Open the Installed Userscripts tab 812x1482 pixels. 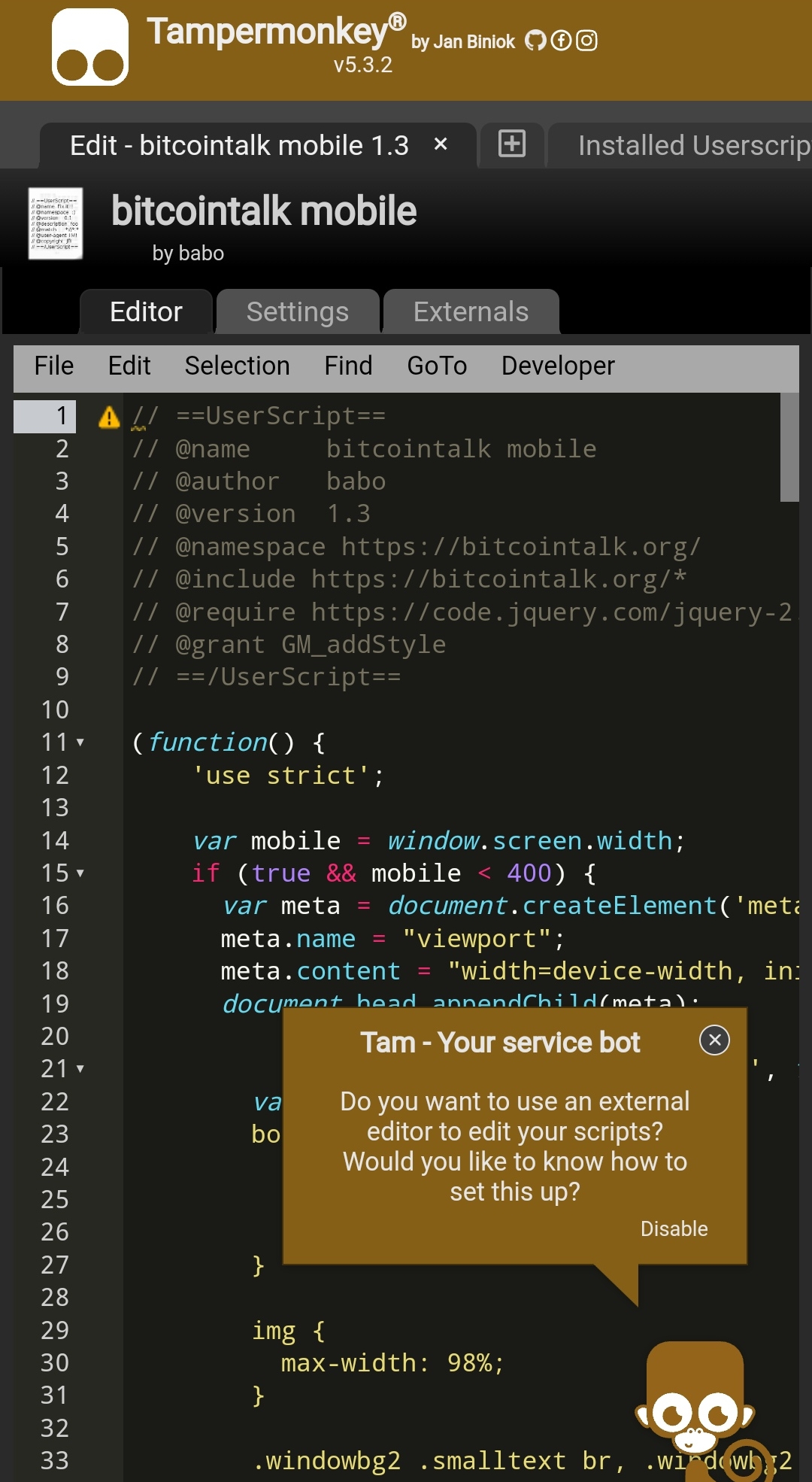pos(680,145)
